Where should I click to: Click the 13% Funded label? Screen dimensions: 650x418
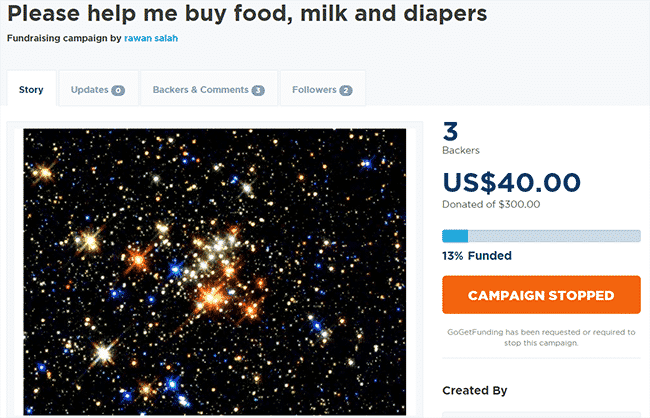[477, 256]
